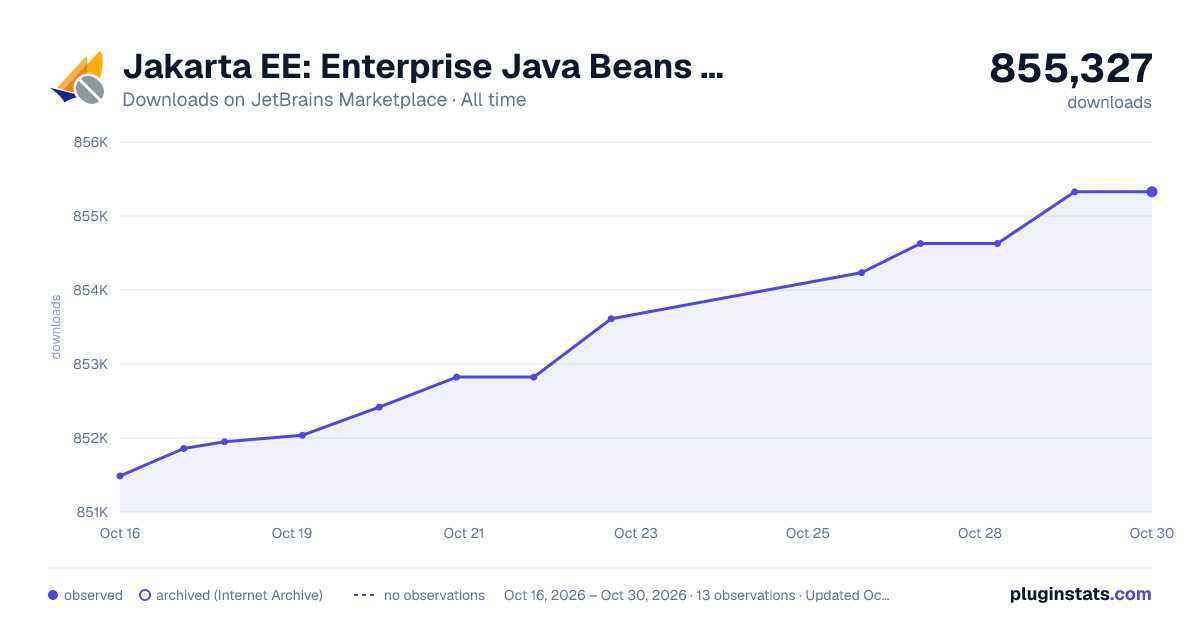1200x630 pixels.
Task: Click the plugin title 'Jakarta EE: Enterprise Java Beans …'
Action: (x=422, y=67)
